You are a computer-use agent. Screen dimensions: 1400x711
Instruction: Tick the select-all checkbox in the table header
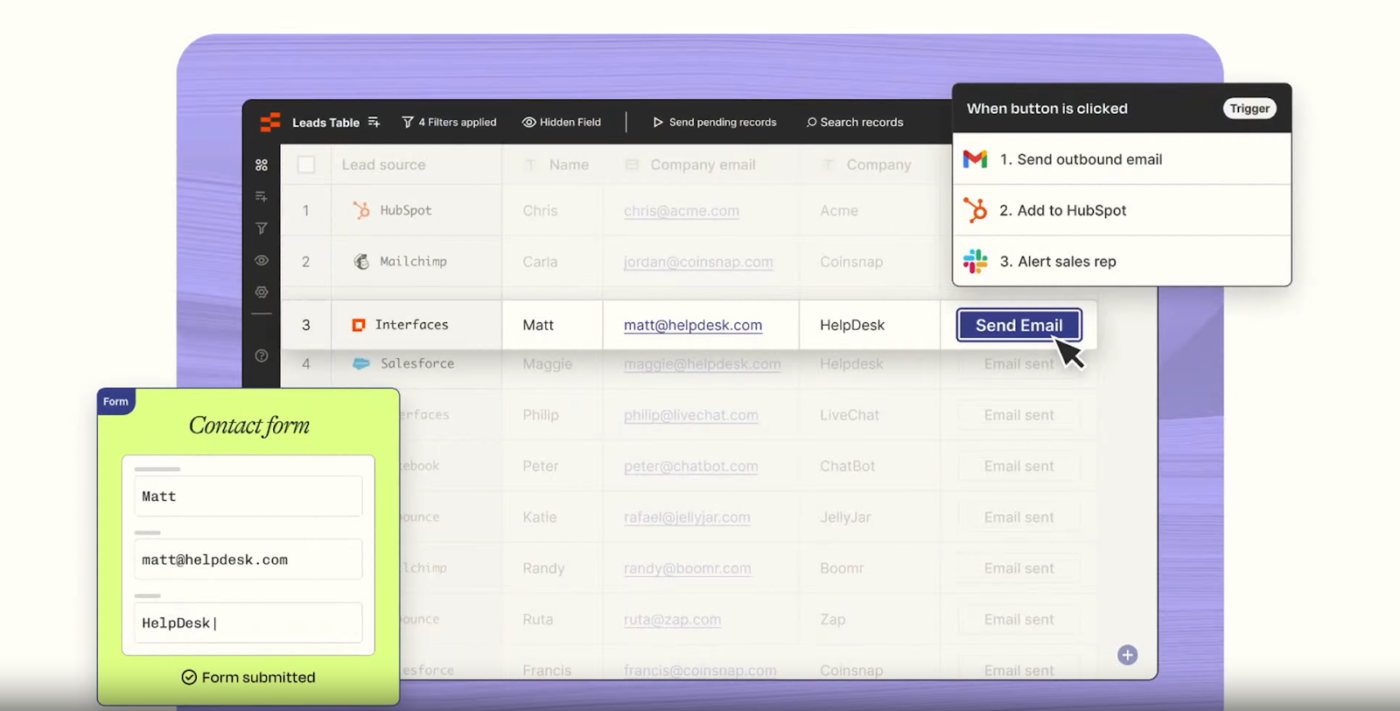(306, 165)
